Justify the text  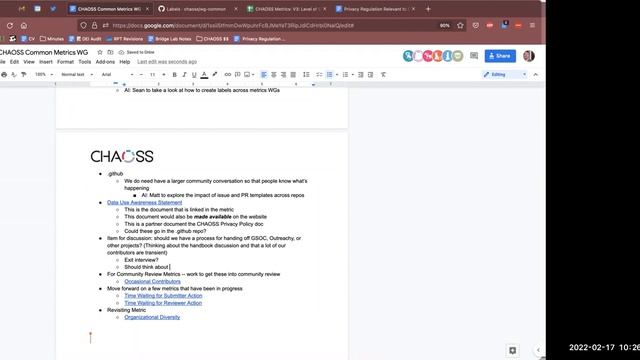click(x=293, y=75)
